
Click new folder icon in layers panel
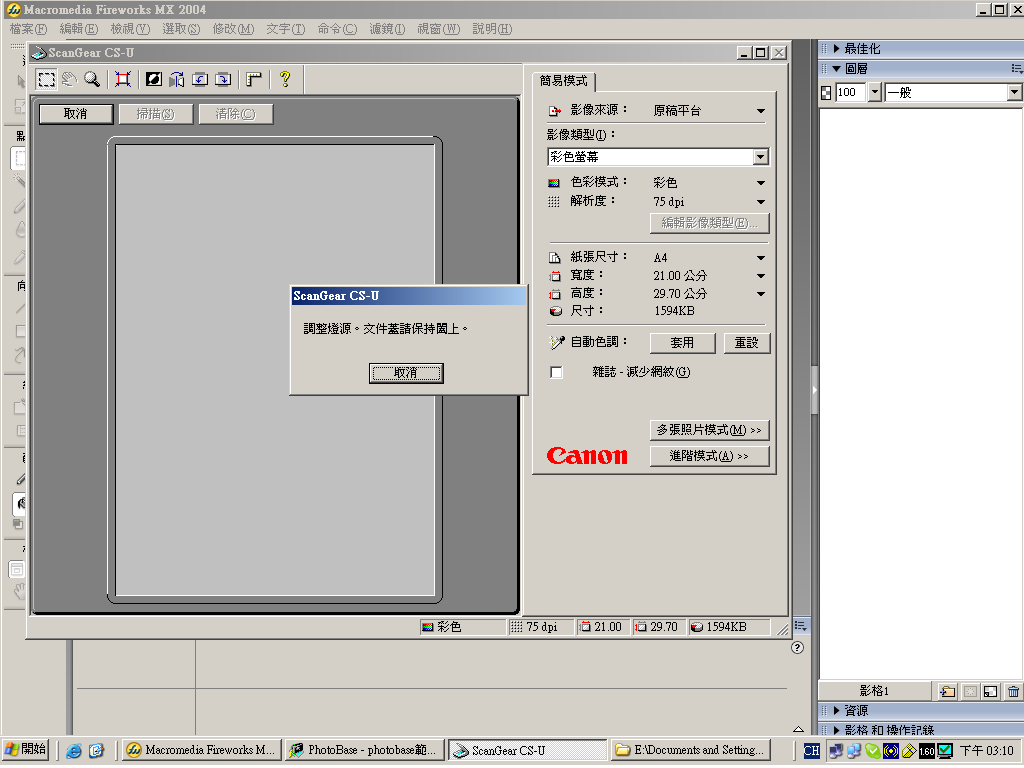[948, 691]
